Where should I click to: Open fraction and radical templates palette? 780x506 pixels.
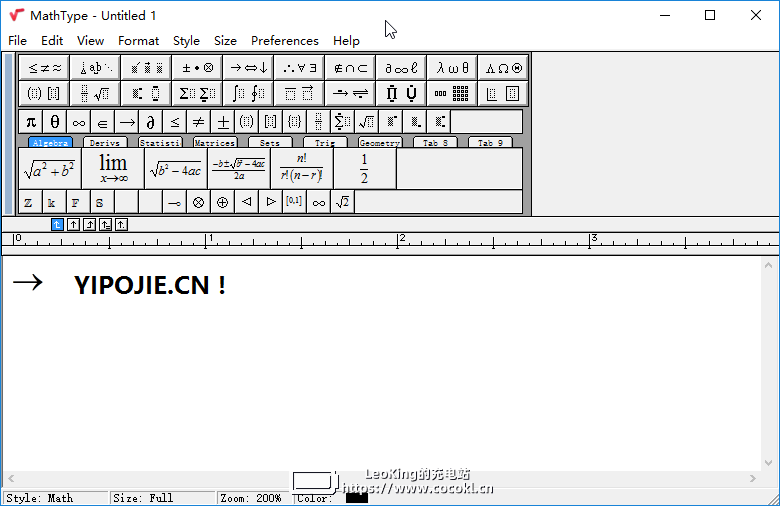click(95, 93)
